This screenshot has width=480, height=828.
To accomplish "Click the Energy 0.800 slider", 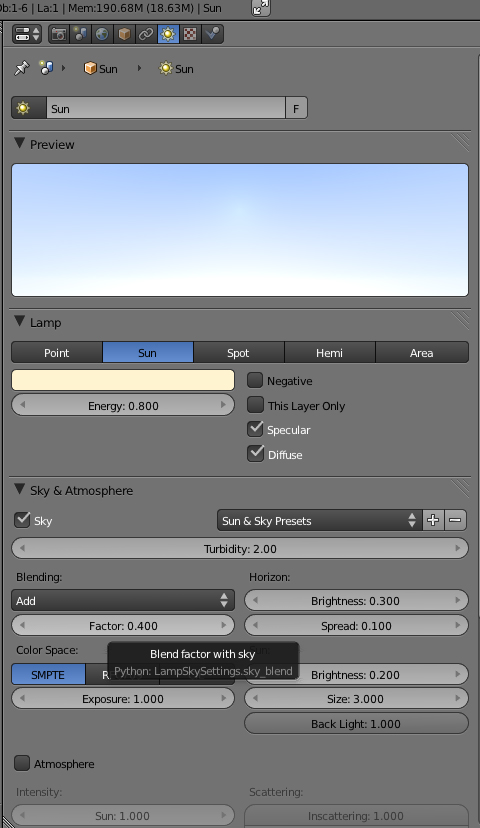I will coord(123,406).
